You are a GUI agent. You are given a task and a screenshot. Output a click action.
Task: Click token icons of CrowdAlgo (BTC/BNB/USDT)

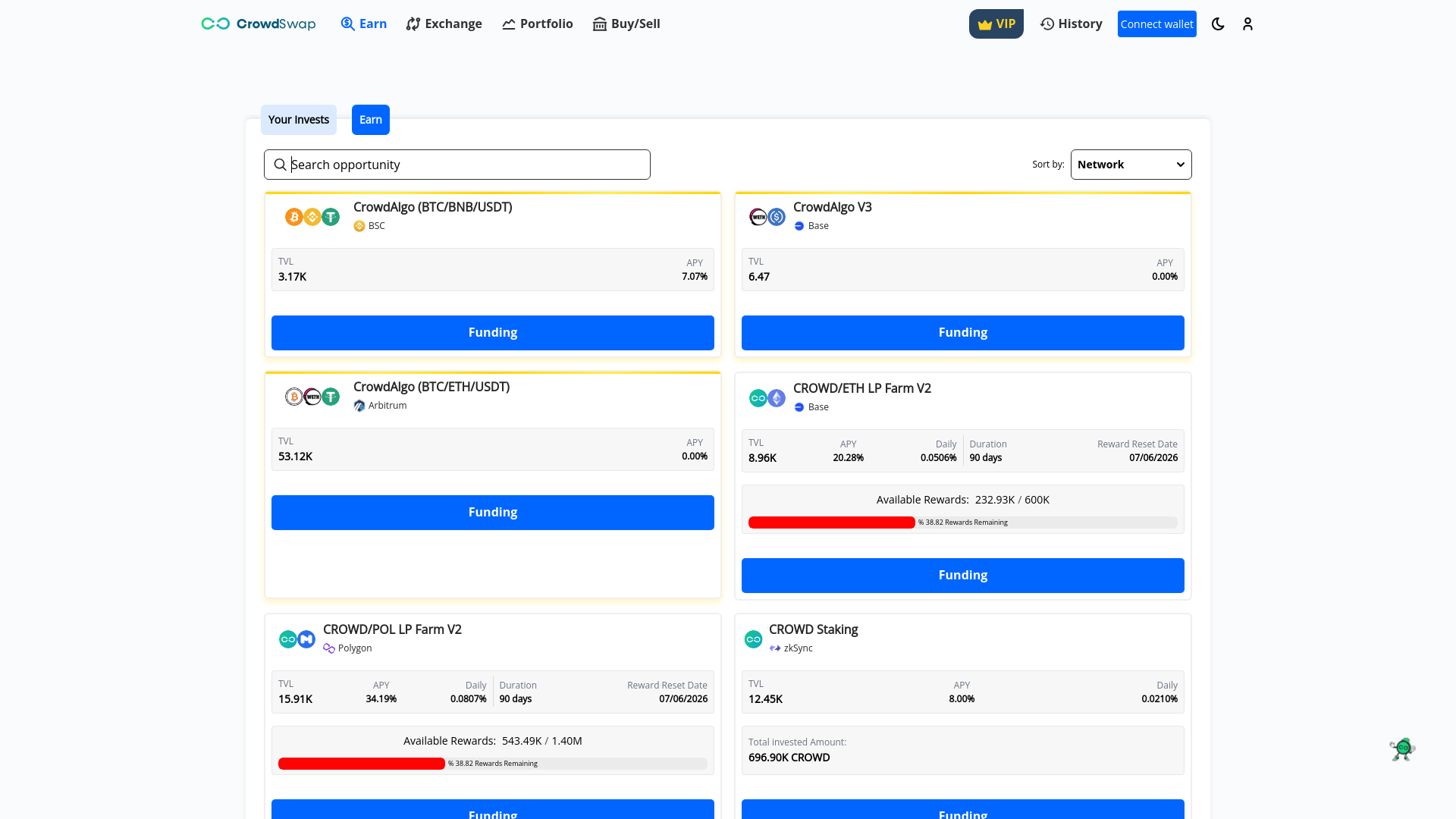tap(312, 217)
